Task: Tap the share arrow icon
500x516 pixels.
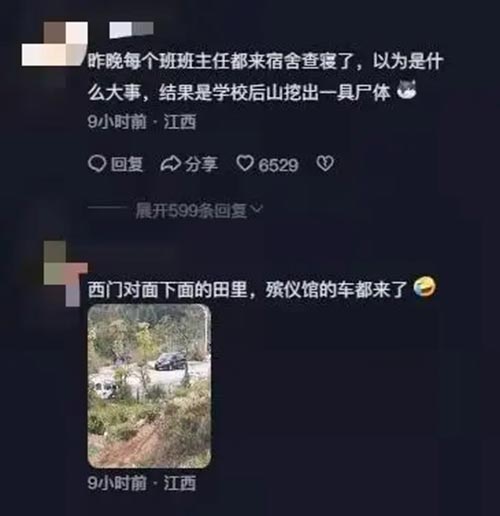Action: (171, 164)
